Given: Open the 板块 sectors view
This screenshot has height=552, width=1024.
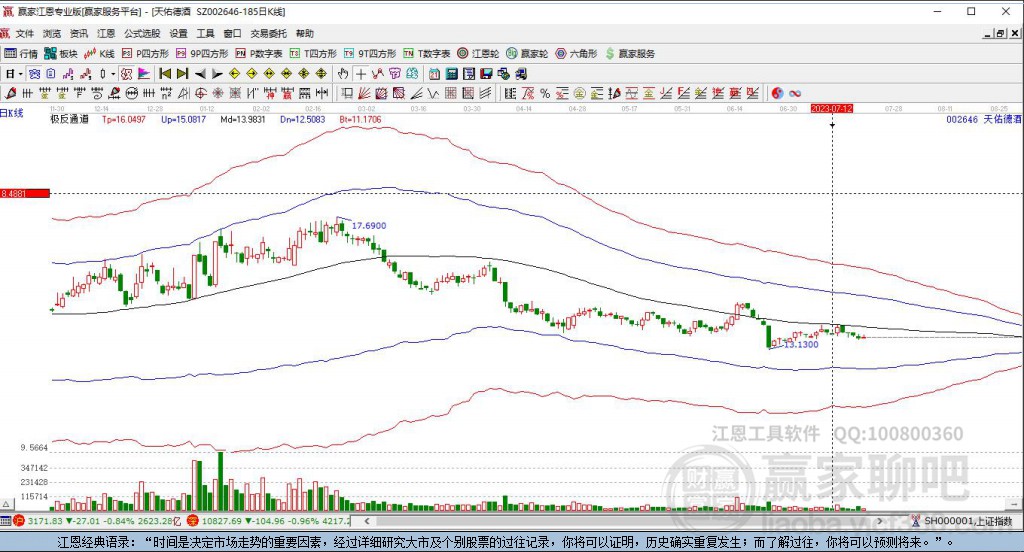Looking at the screenshot, I should click(61, 54).
